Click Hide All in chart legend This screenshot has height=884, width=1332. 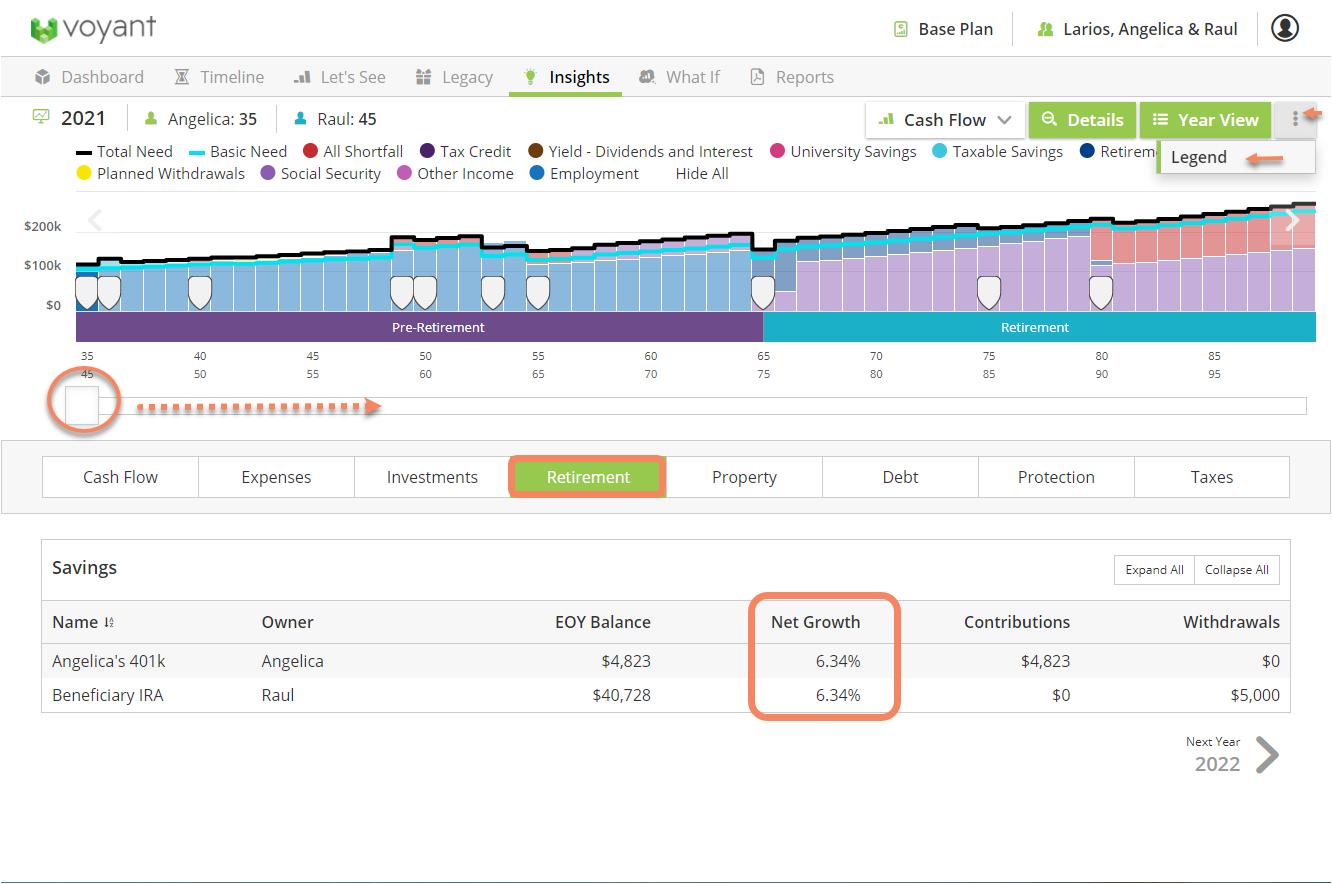tap(701, 174)
